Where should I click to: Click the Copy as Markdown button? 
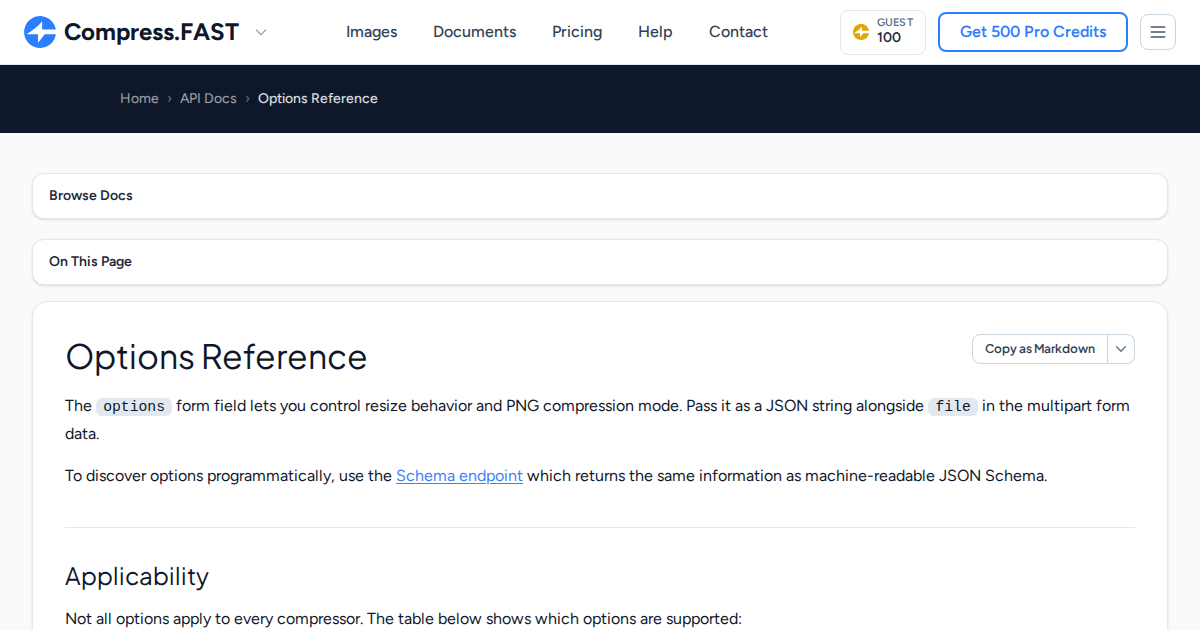click(1040, 349)
